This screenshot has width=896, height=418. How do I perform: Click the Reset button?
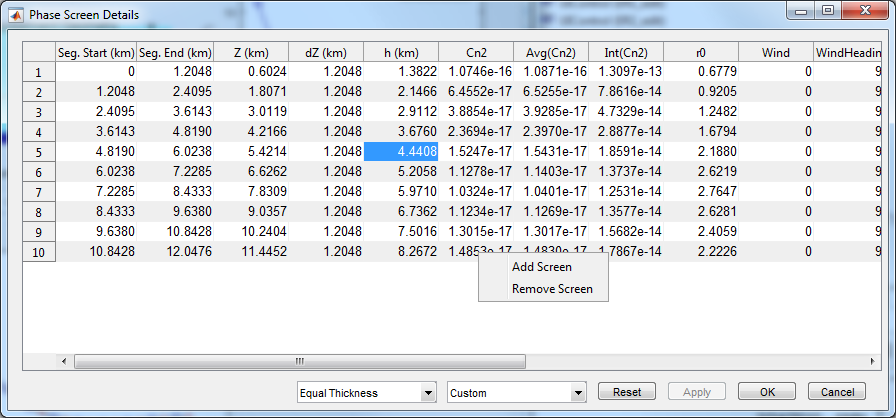[x=627, y=392]
